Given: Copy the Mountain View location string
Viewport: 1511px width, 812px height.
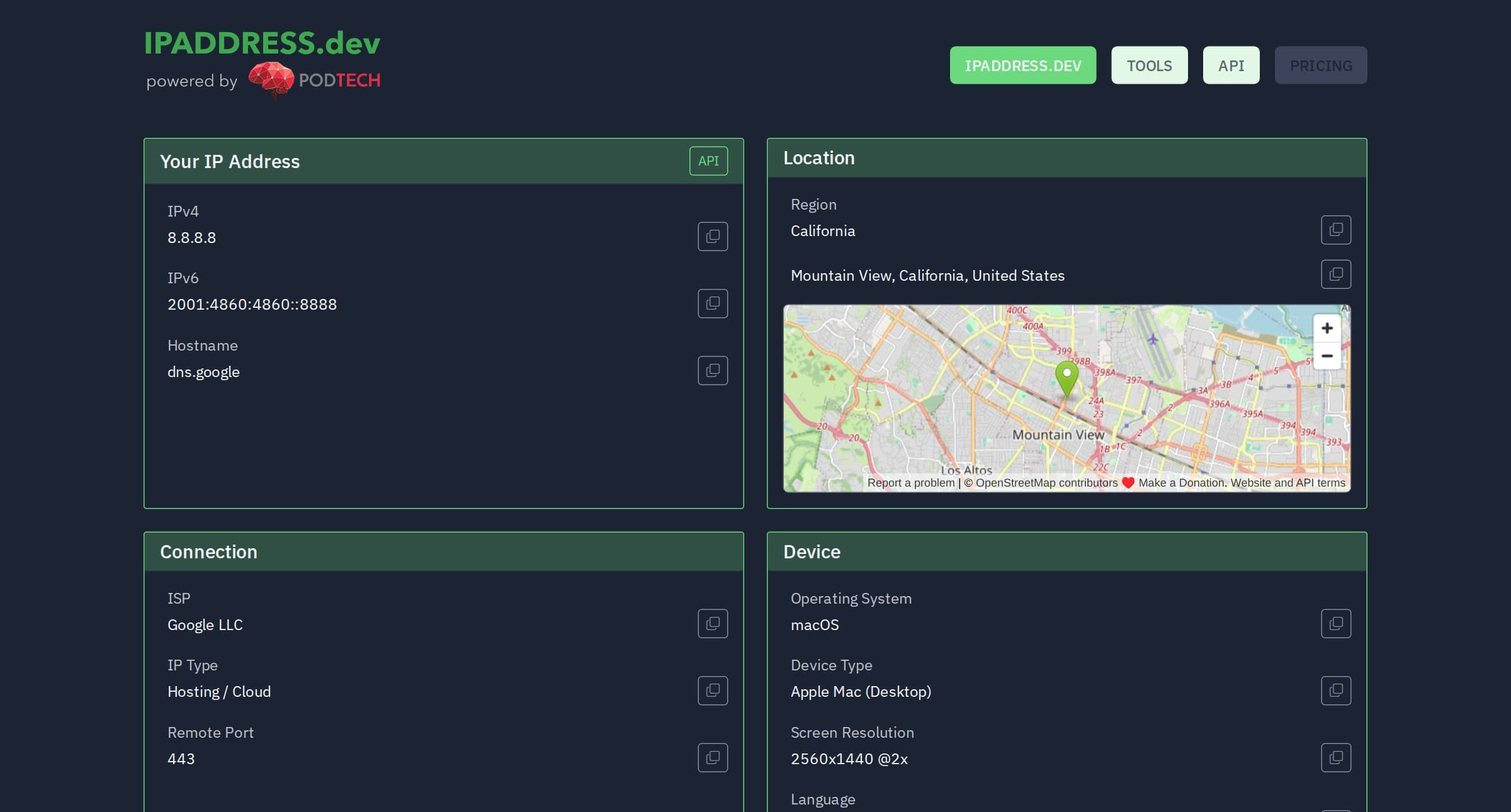Looking at the screenshot, I should pyautogui.click(x=1336, y=274).
